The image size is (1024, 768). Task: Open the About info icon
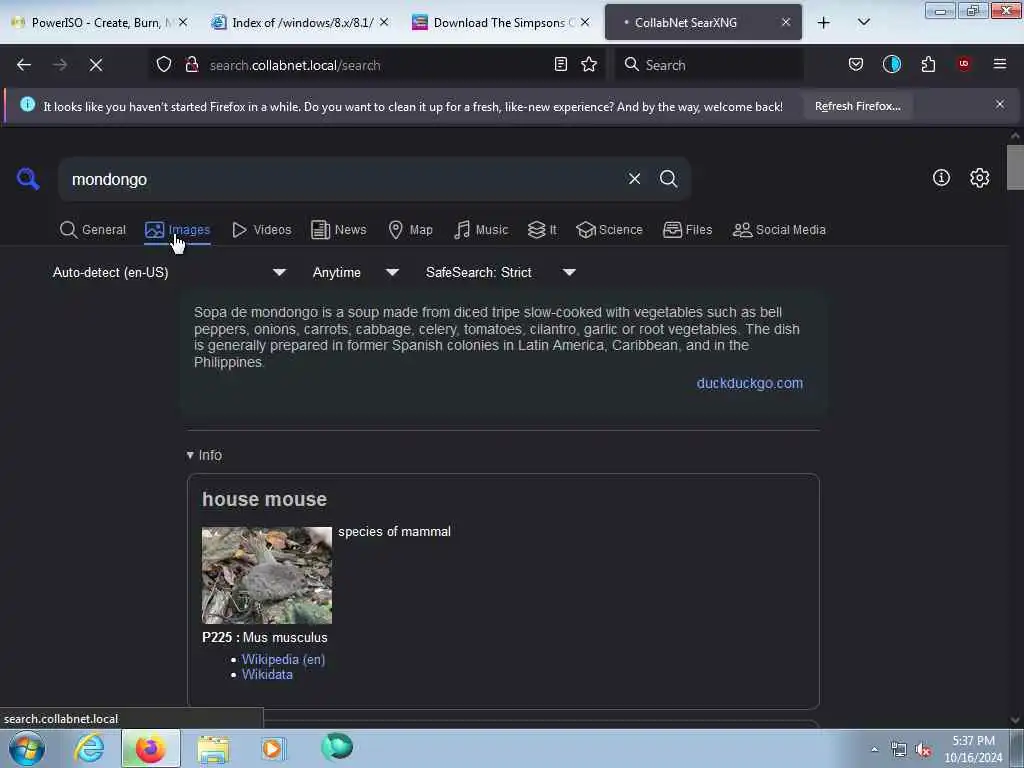pos(941,178)
